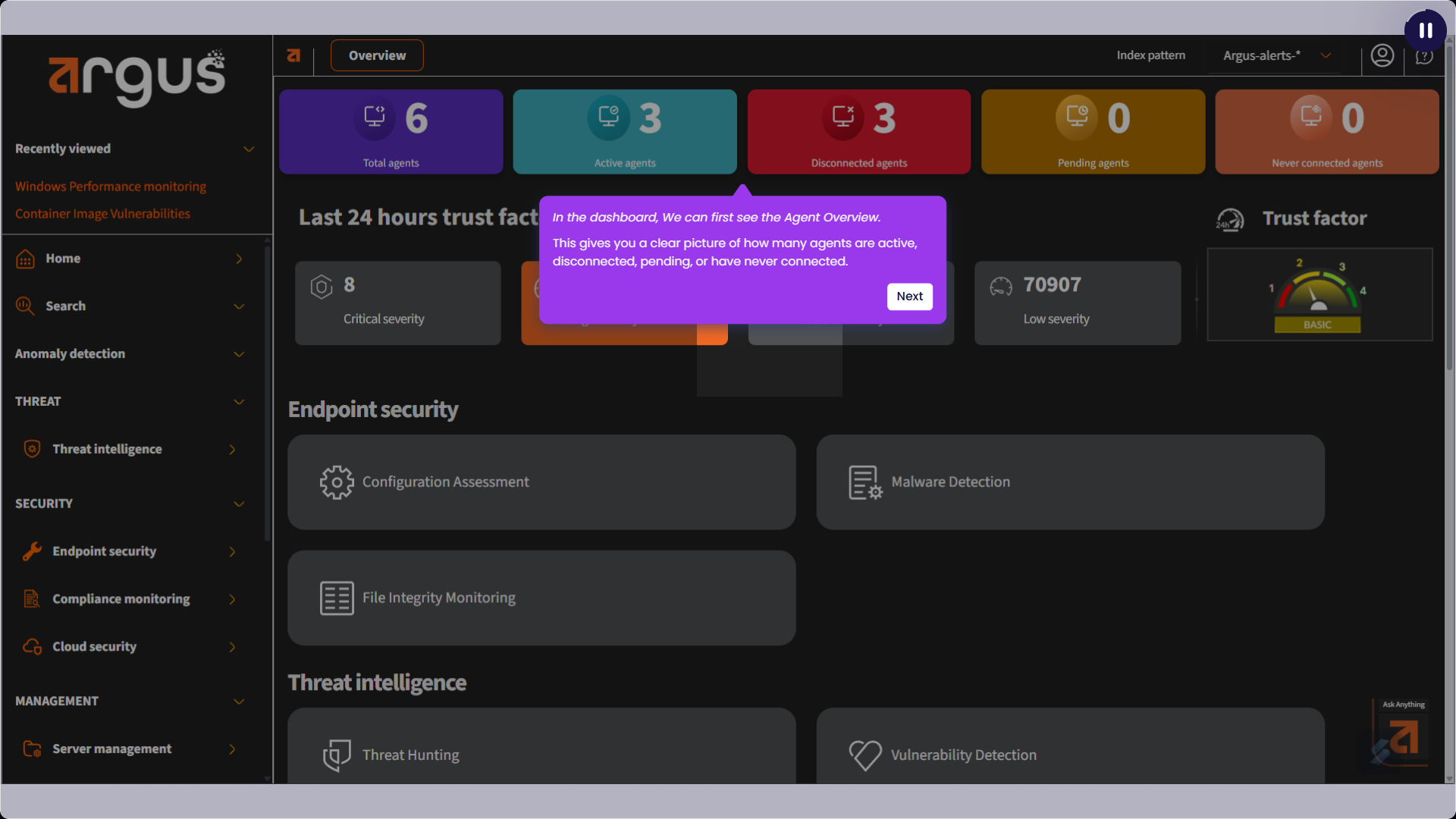The image size is (1456, 819).
Task: Click the Never connected agents monitor icon
Action: (x=1310, y=117)
